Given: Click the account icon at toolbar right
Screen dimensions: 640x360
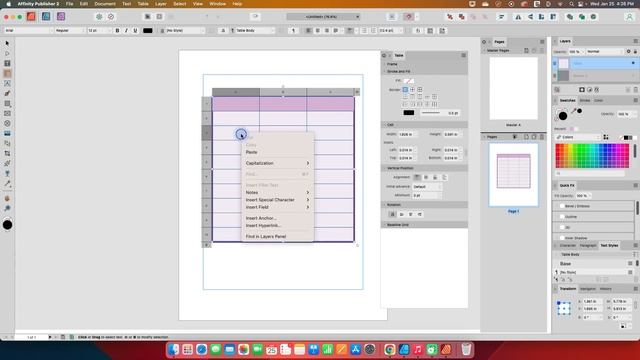Looking at the screenshot, I should [x=629, y=17].
